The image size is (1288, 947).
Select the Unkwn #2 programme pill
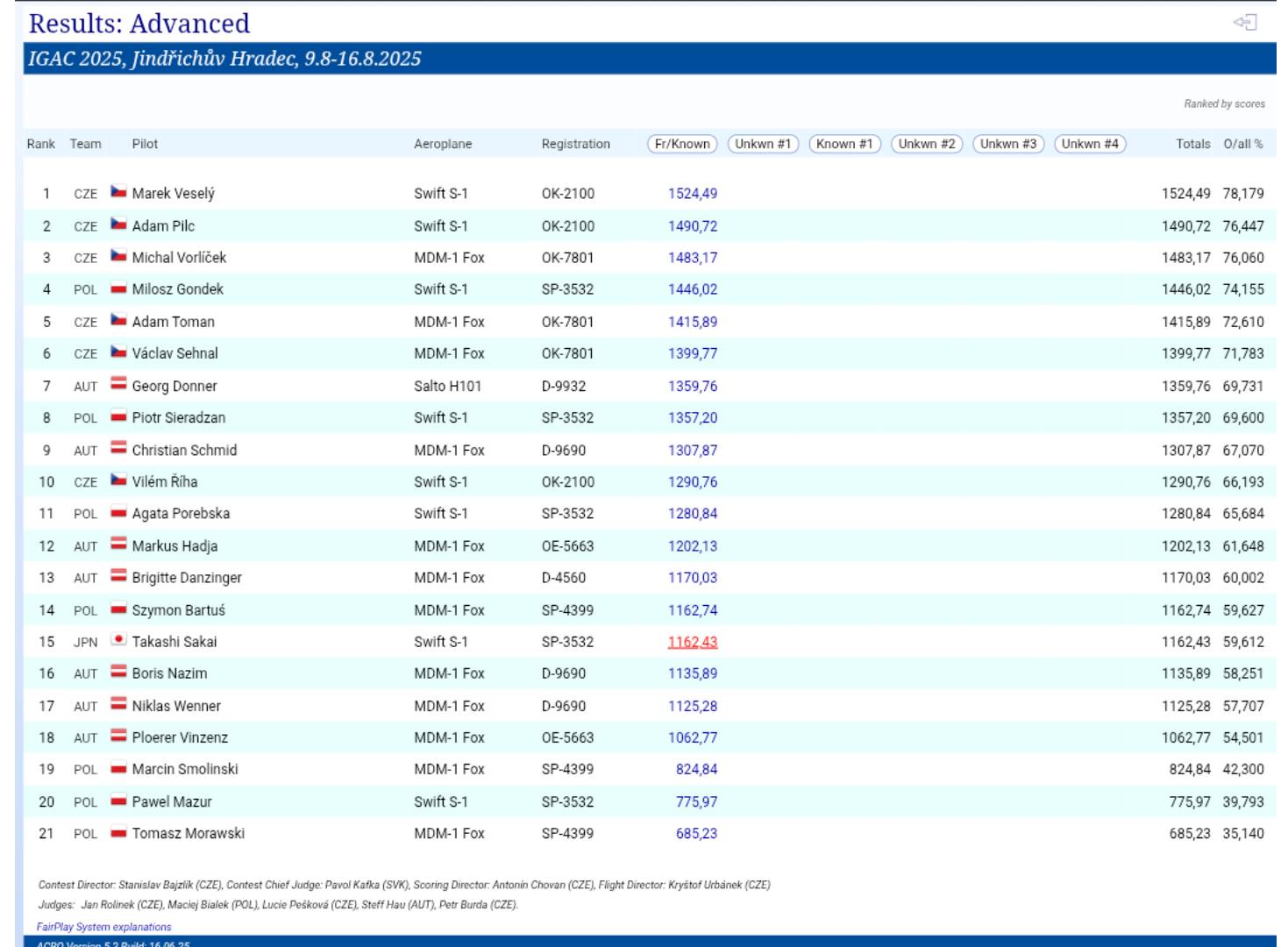pos(926,144)
